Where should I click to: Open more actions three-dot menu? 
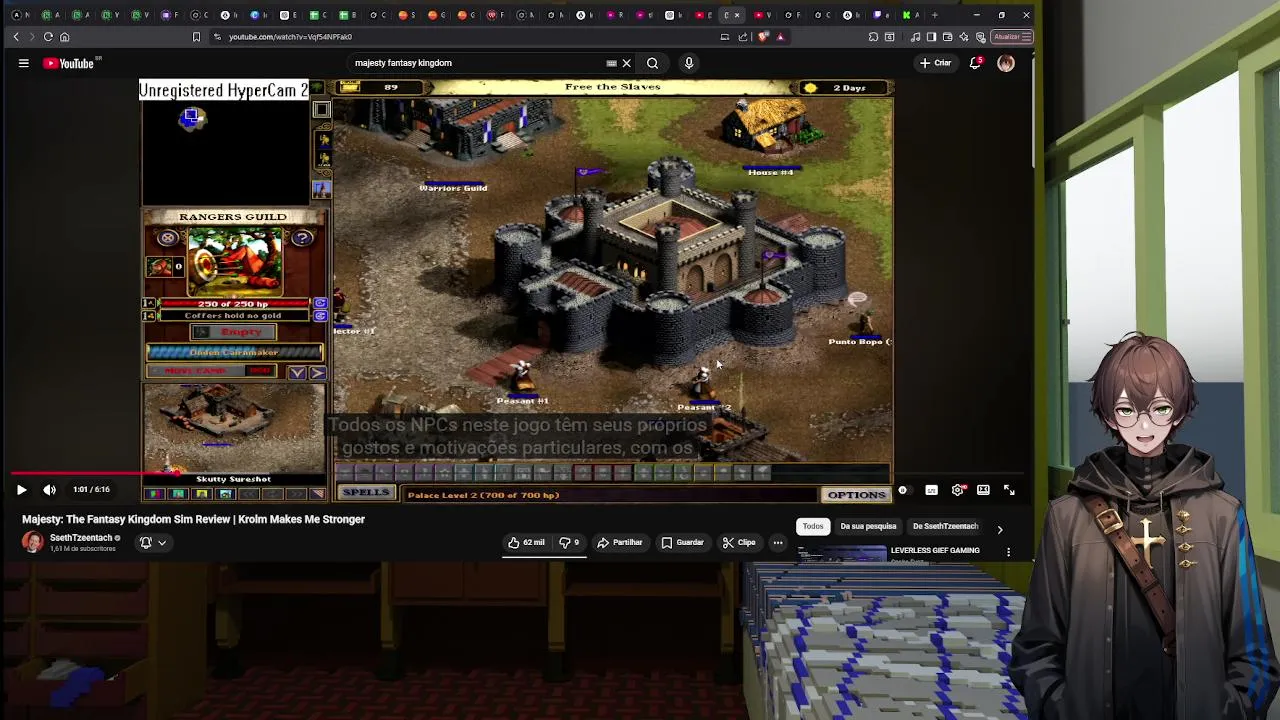point(778,543)
